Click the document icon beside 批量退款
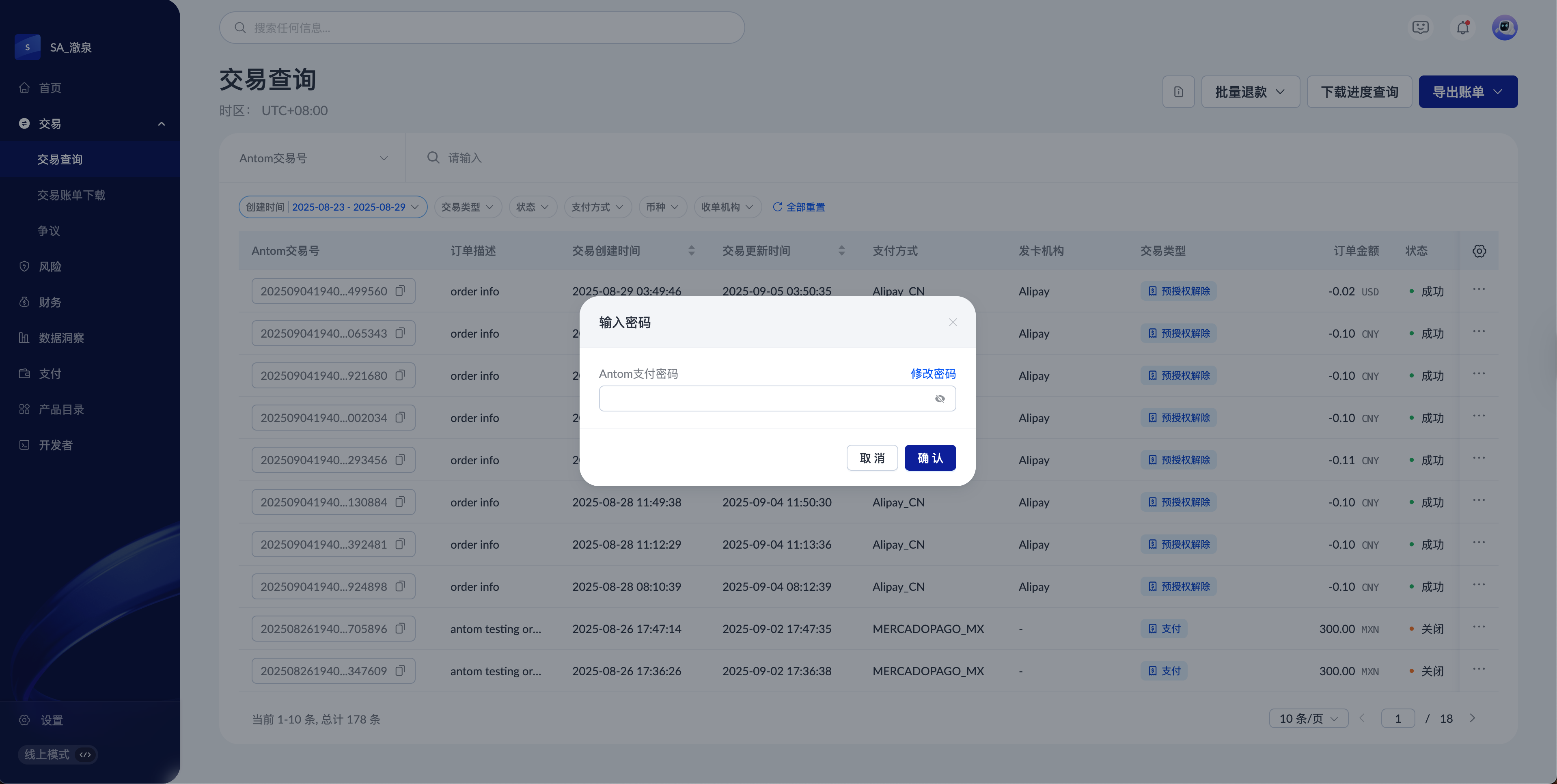This screenshot has width=1557, height=784. [1178, 92]
